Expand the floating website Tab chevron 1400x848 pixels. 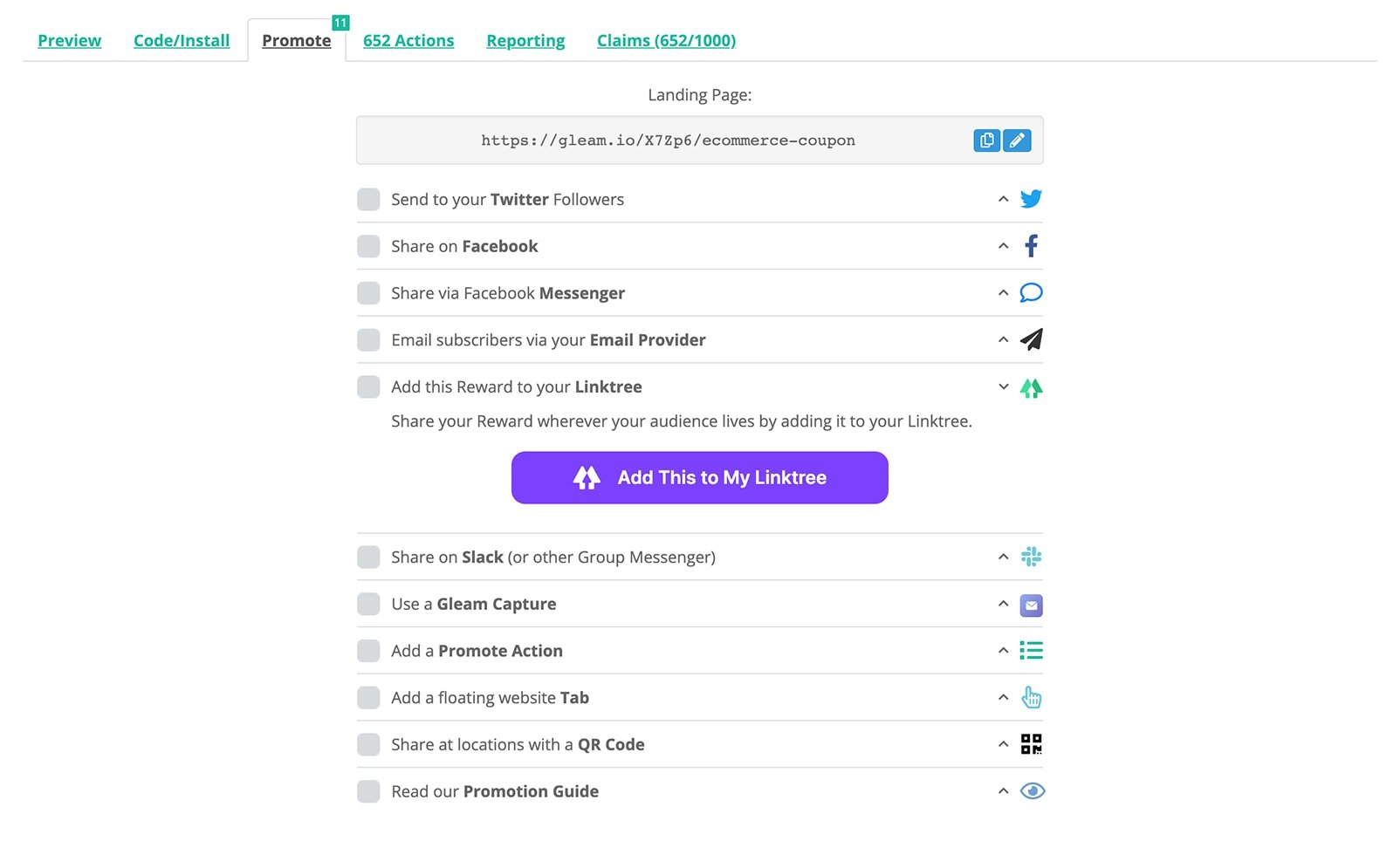tap(1003, 697)
